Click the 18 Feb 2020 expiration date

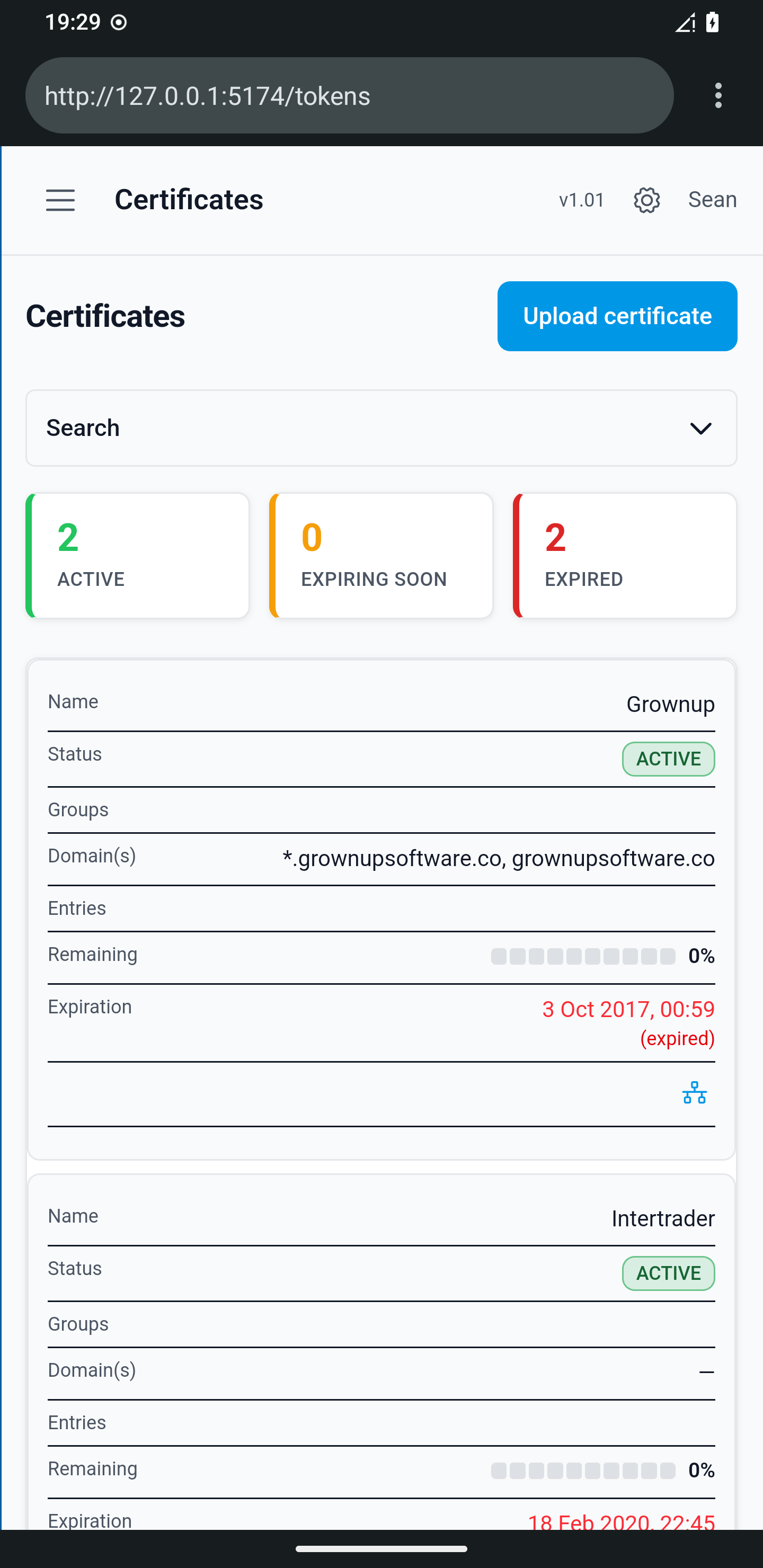621,1521
